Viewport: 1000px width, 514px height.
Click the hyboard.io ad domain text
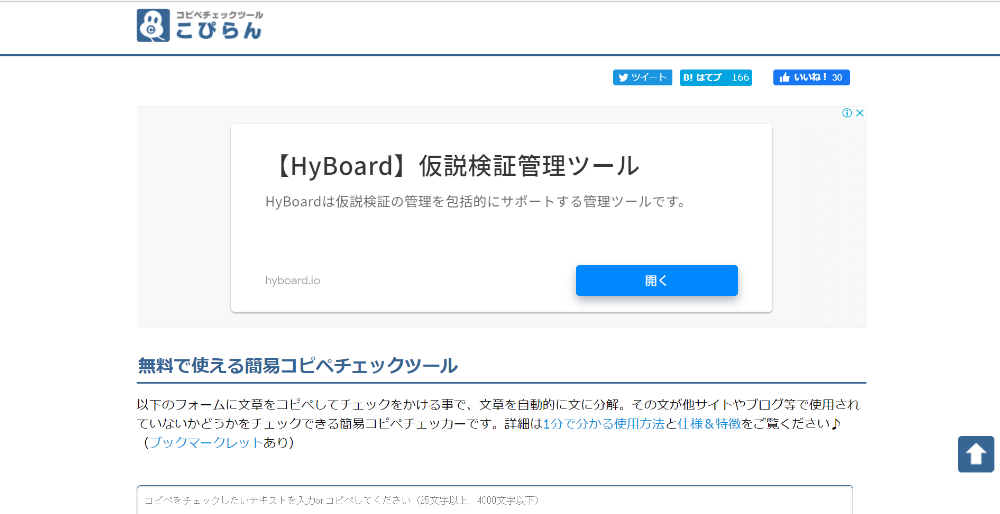coord(293,281)
